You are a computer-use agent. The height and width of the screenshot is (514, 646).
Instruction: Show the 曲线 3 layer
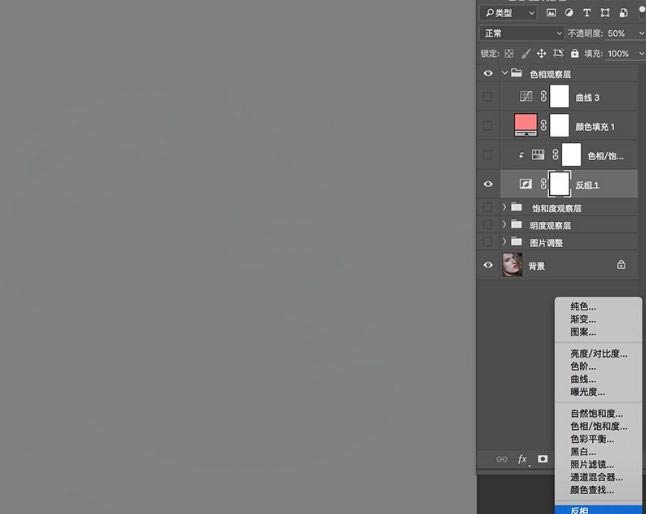coord(488,97)
